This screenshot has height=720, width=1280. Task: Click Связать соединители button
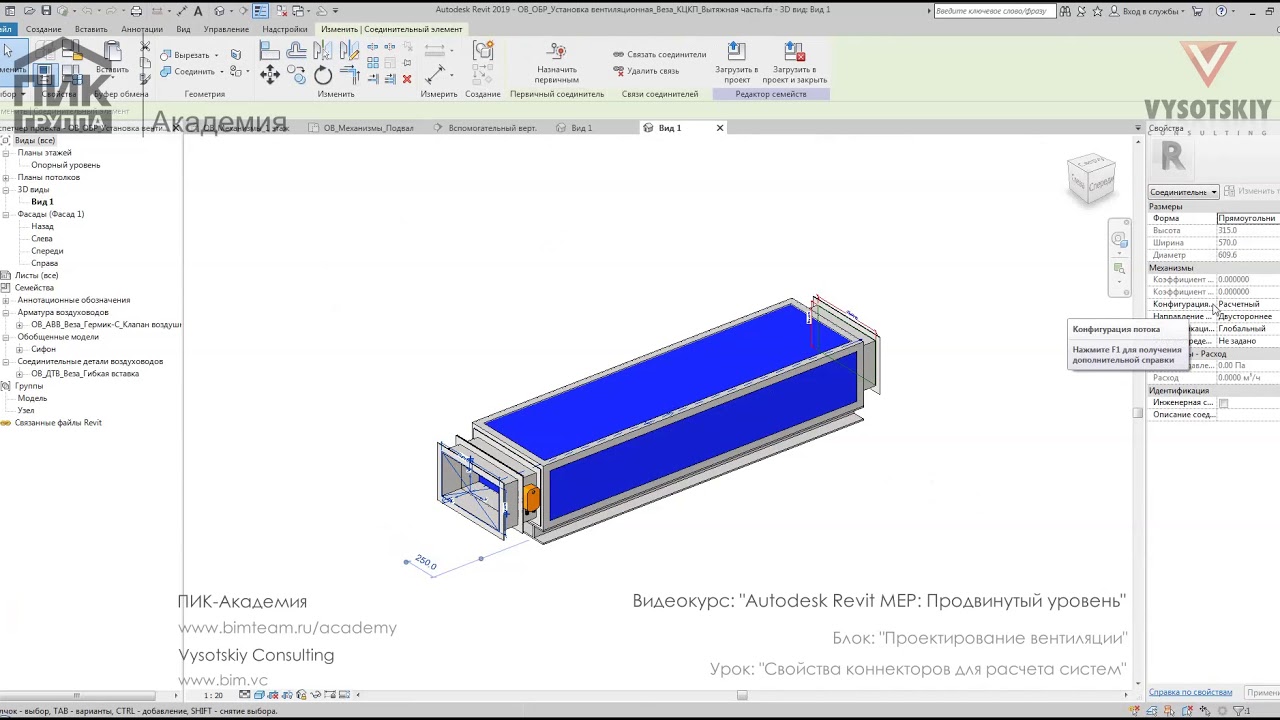coord(659,55)
